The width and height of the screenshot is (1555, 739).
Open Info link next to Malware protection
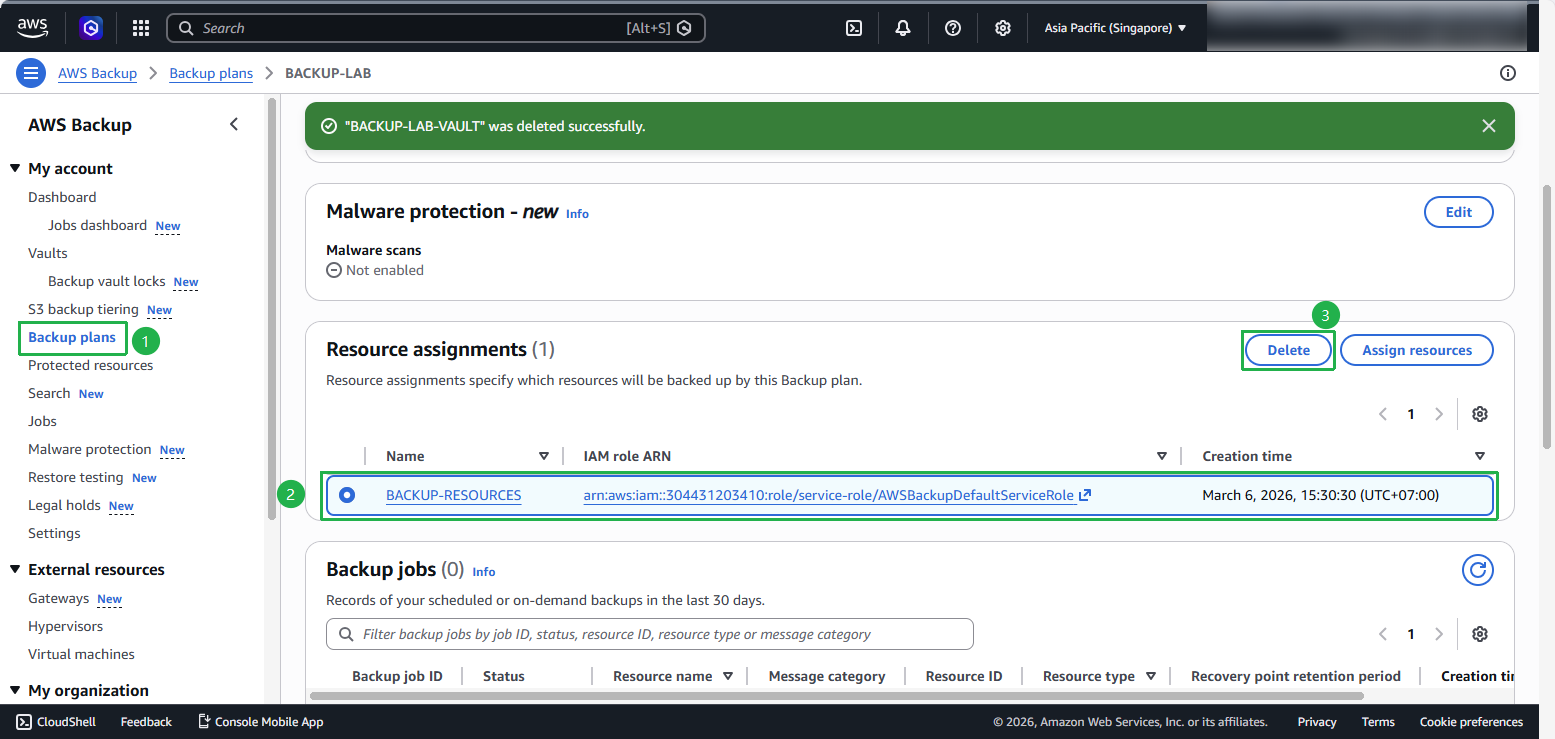577,213
